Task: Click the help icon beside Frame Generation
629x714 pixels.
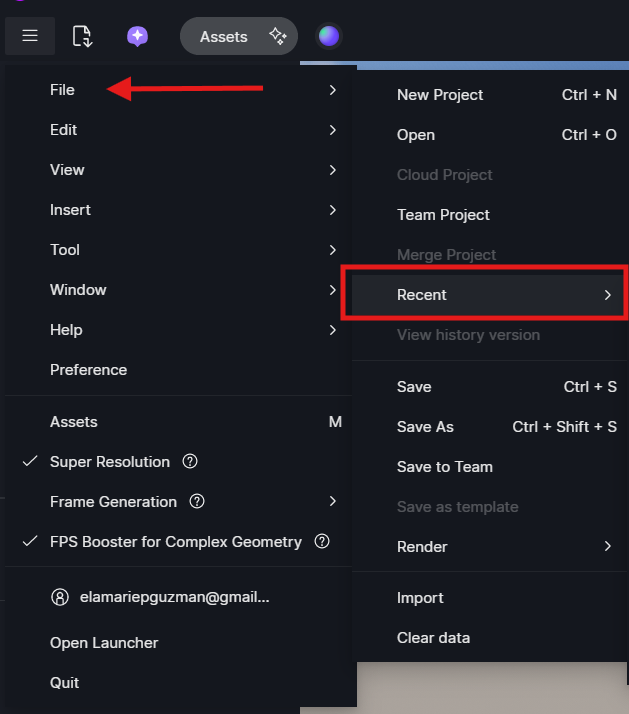Action: click(197, 502)
